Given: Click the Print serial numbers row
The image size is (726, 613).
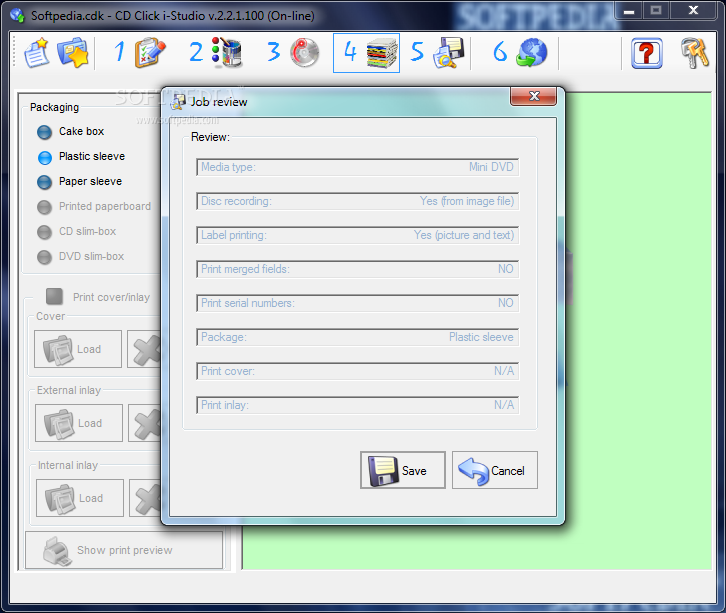Looking at the screenshot, I should coord(357,303).
